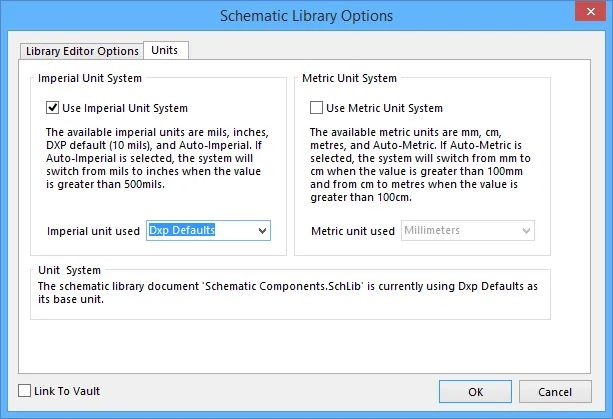Click the Schematic Library Options title bar
This screenshot has width=613, height=419.
pyautogui.click(x=306, y=16)
